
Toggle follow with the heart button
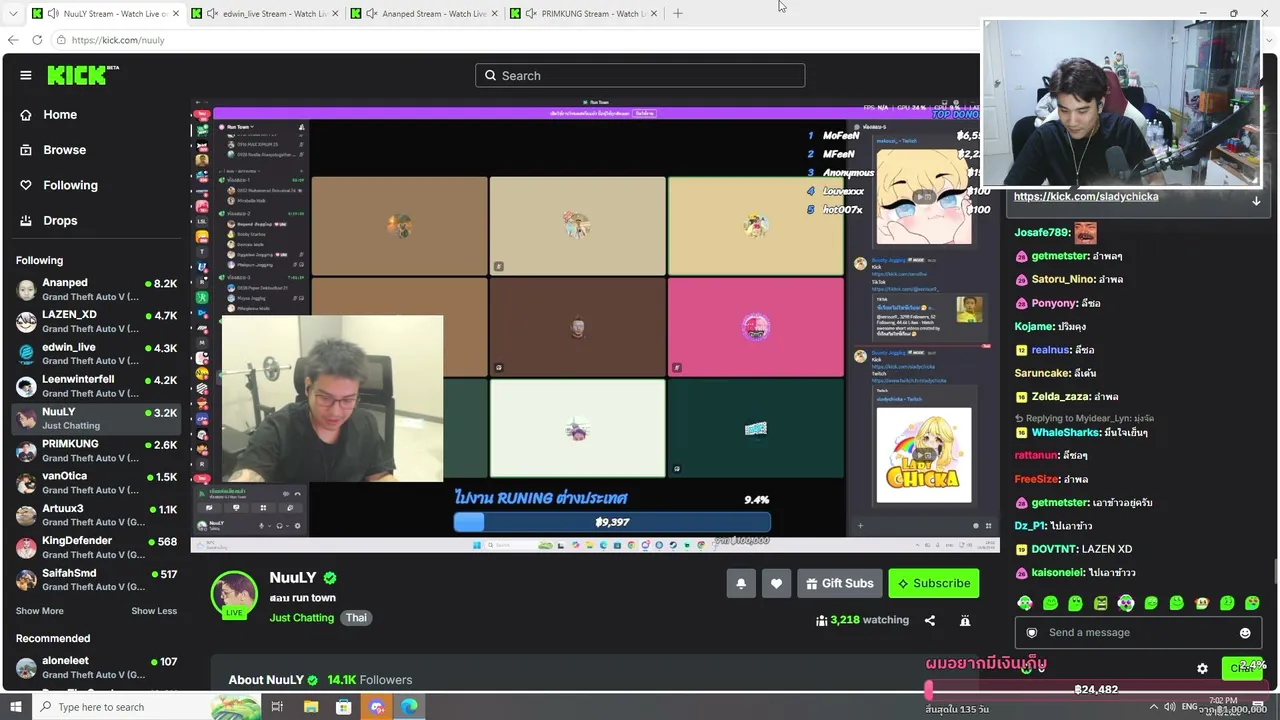pos(776,583)
